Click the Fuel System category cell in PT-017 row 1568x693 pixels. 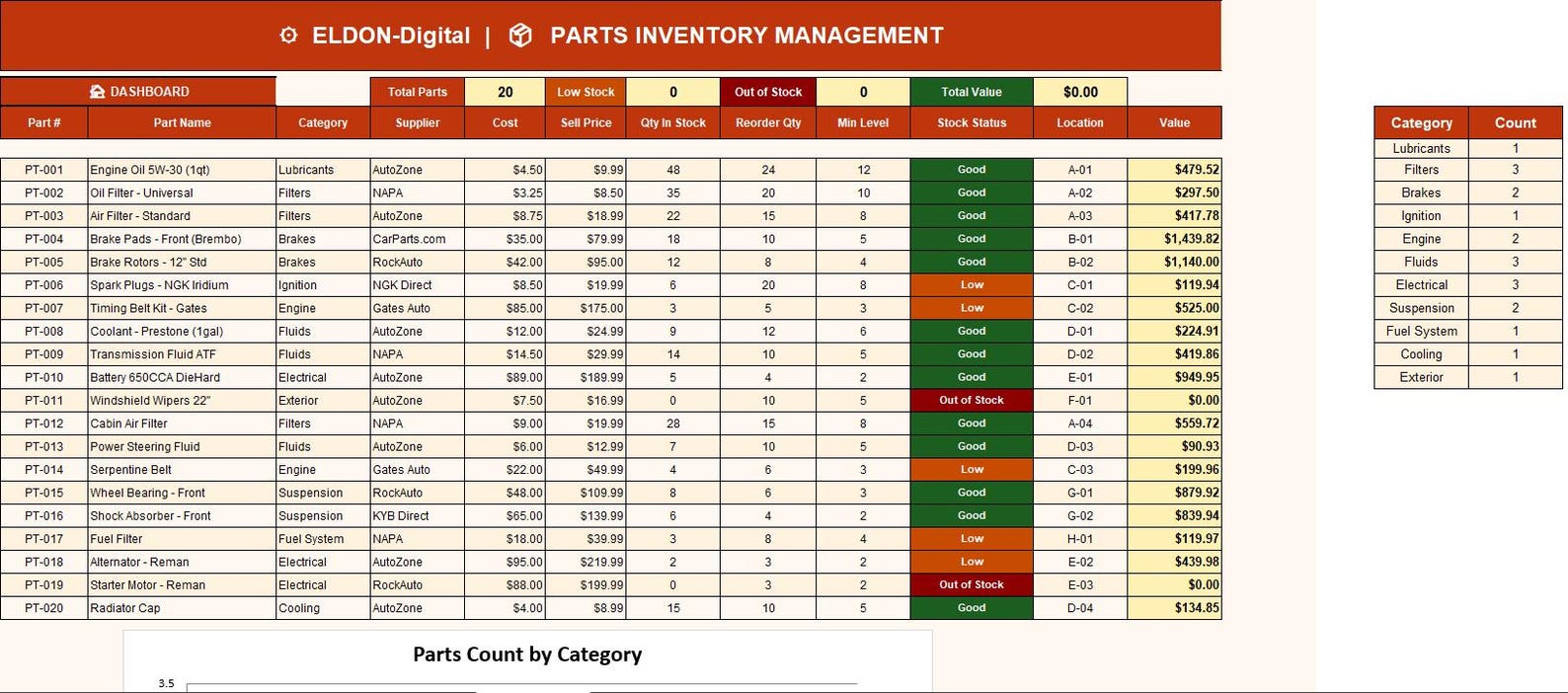323,539
